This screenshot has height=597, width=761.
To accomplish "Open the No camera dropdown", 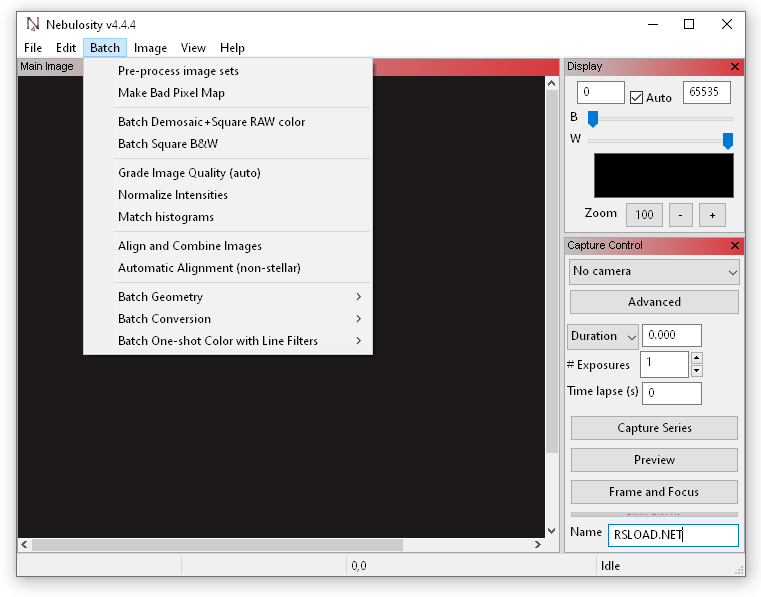I will click(x=654, y=271).
